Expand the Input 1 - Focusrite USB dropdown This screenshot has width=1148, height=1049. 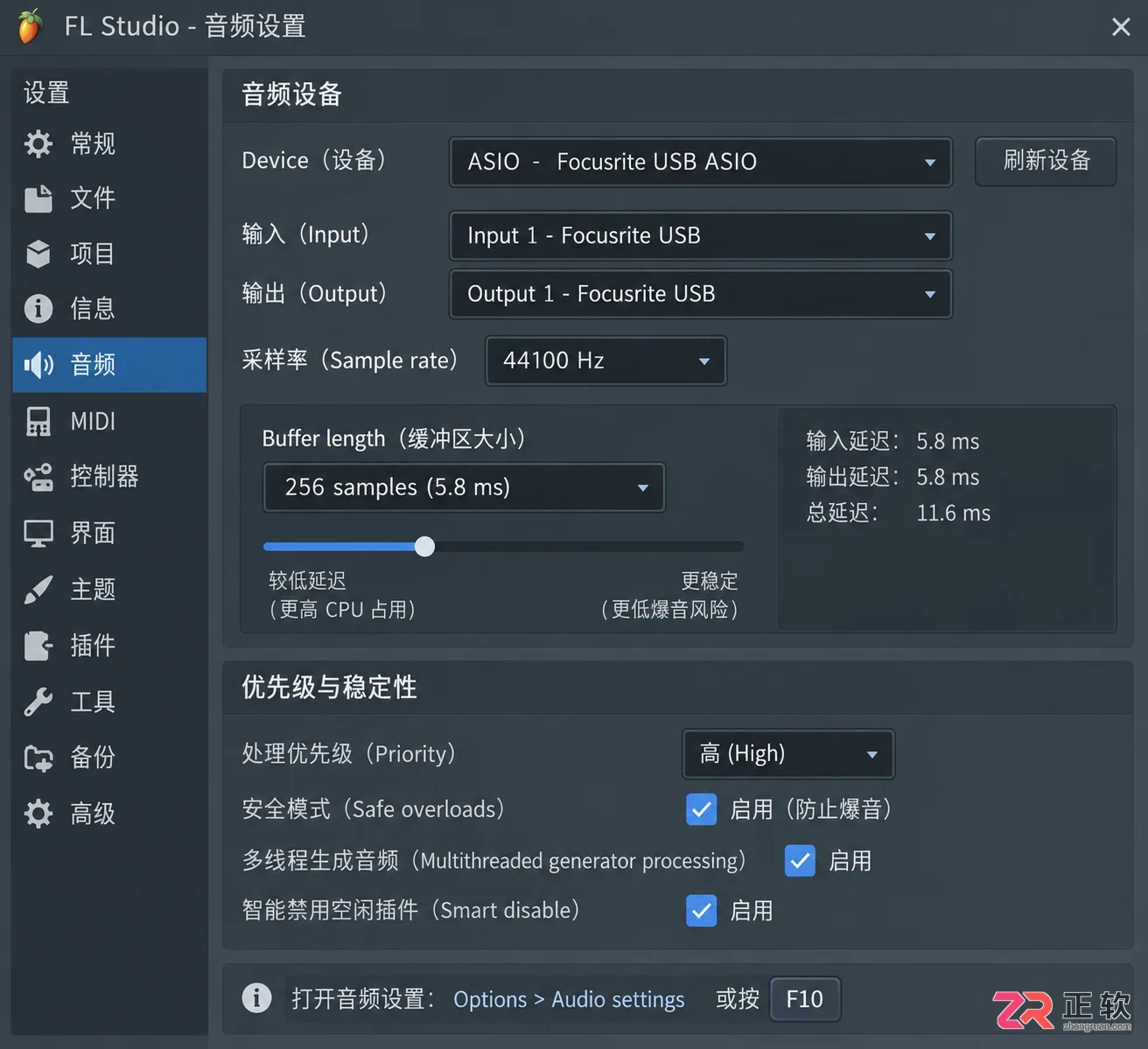tap(700, 235)
